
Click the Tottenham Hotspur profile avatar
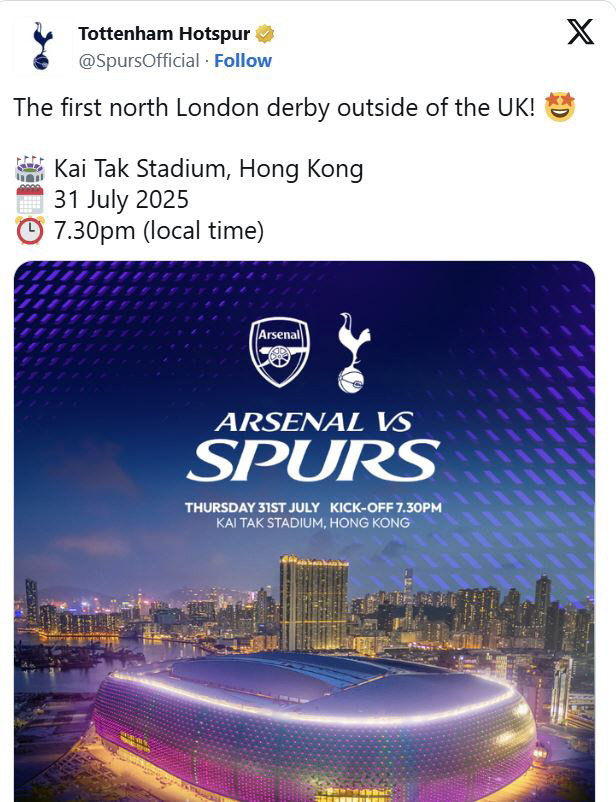click(42, 46)
